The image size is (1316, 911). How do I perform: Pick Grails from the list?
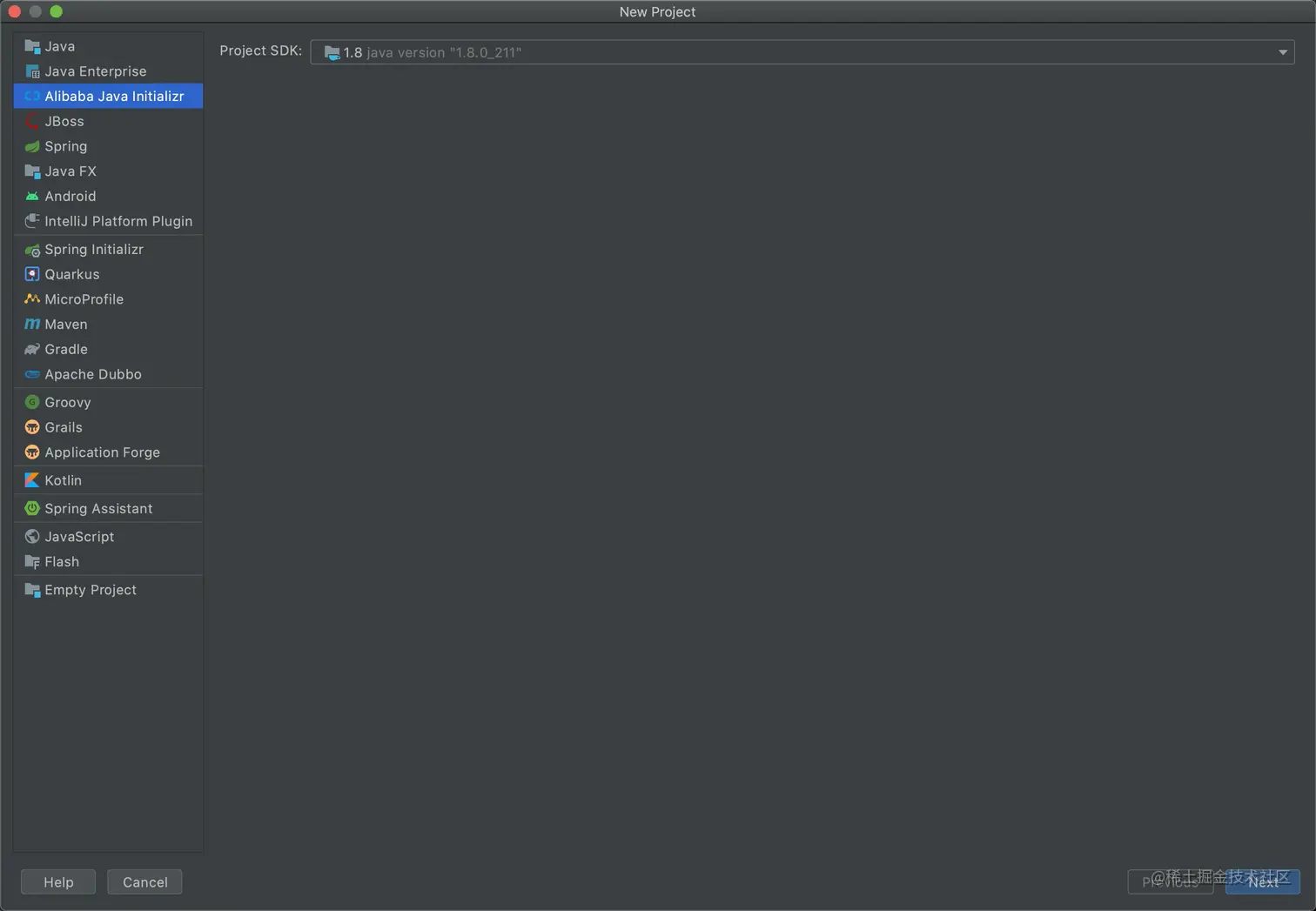(108, 427)
